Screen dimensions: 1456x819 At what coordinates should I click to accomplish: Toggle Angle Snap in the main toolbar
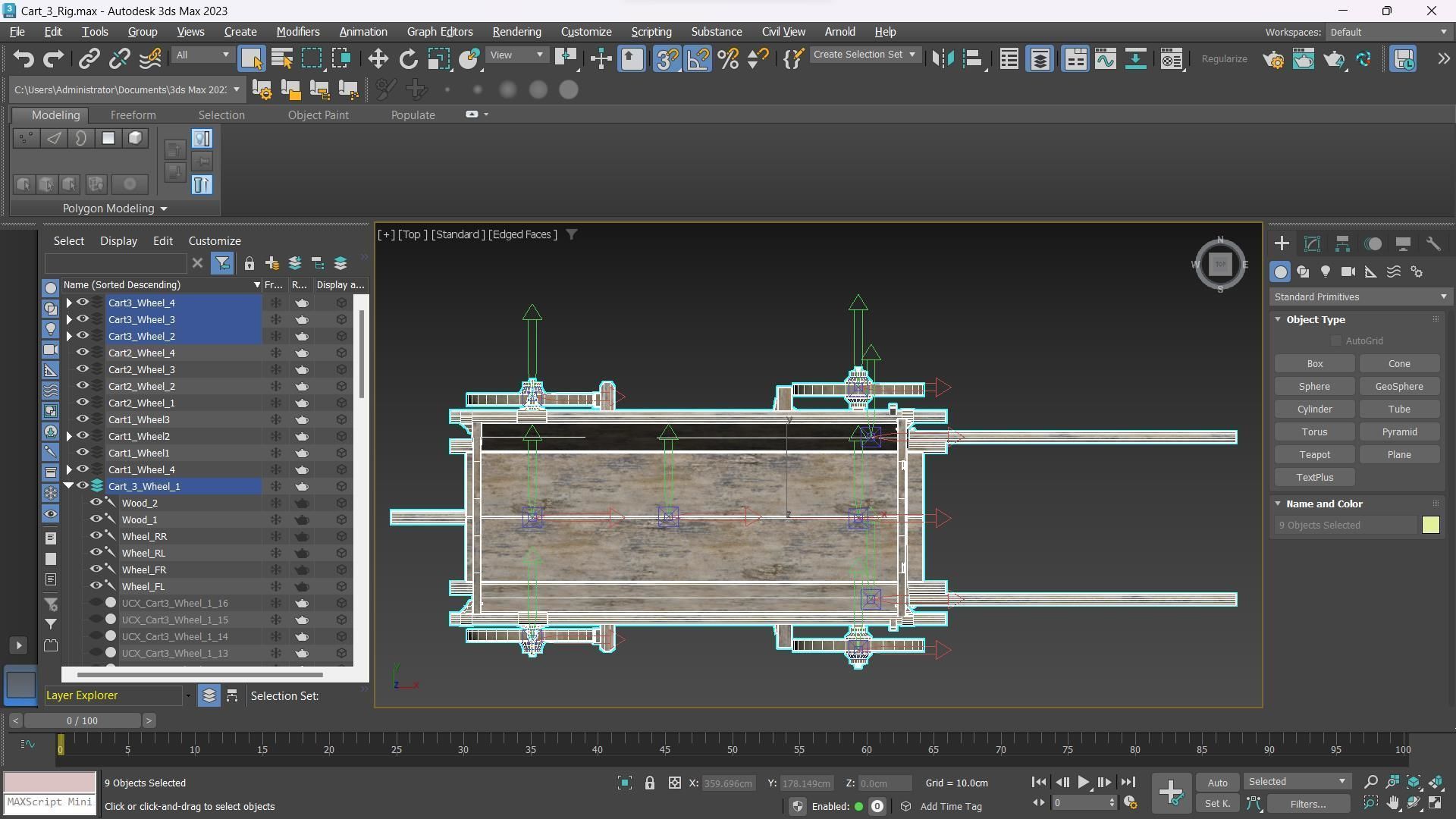[698, 59]
